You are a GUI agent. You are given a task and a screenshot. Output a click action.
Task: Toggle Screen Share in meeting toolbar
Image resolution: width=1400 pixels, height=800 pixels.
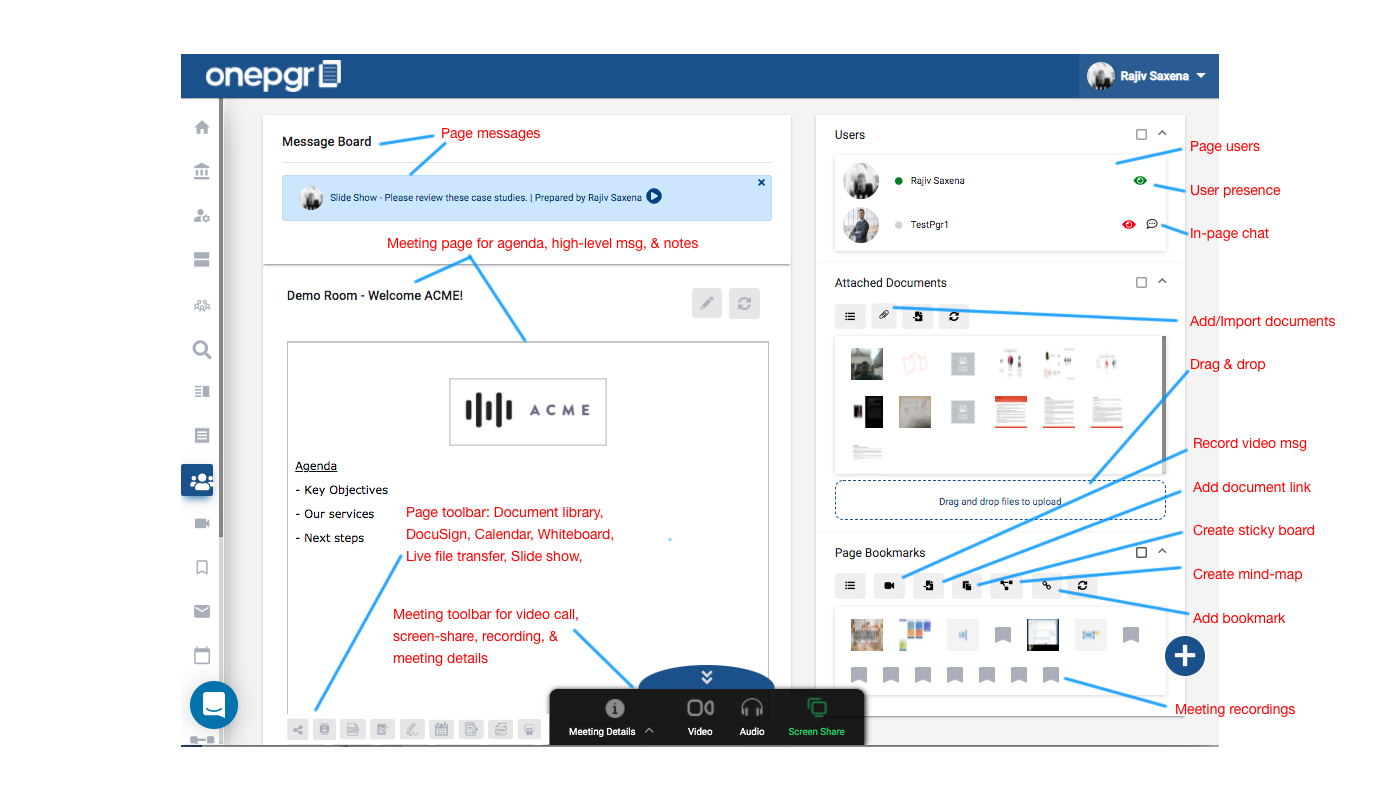[816, 717]
